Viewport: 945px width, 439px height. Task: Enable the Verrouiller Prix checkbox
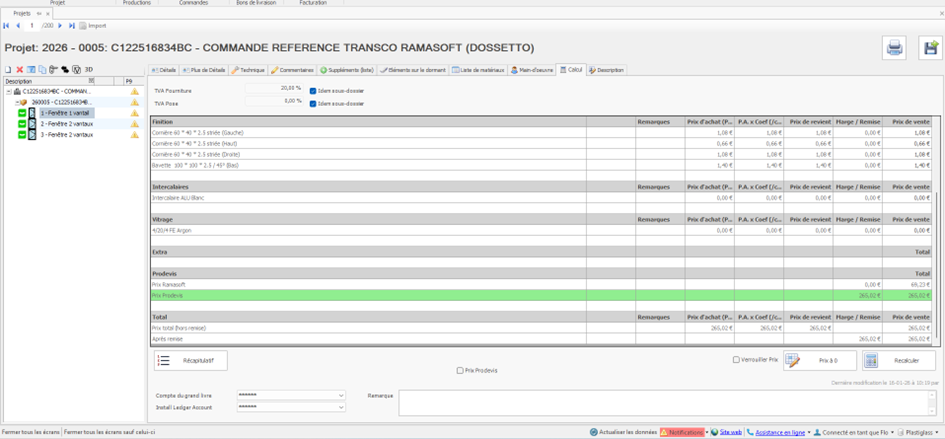pos(736,360)
